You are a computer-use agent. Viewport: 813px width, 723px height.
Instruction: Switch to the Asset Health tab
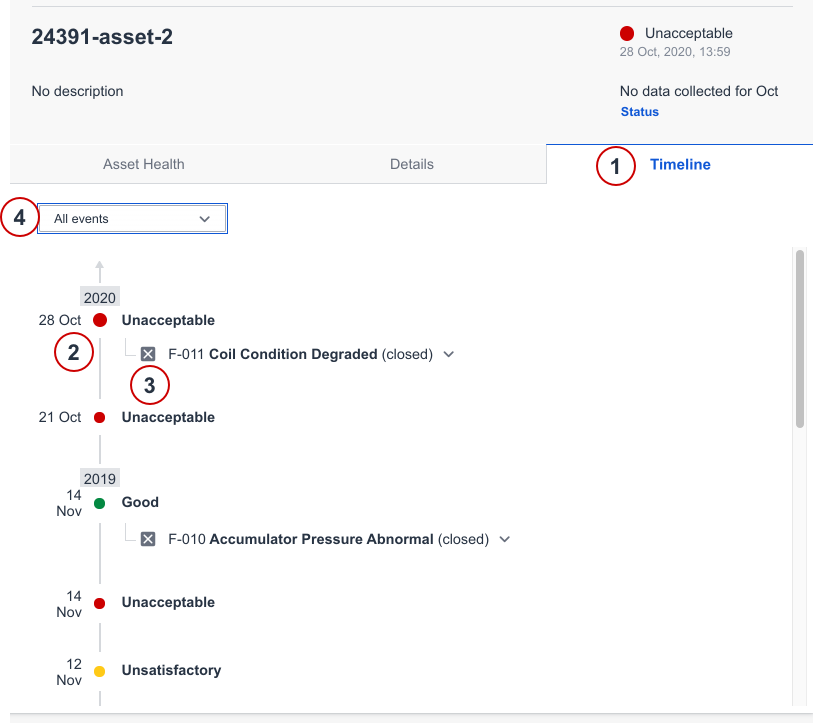pos(144,164)
